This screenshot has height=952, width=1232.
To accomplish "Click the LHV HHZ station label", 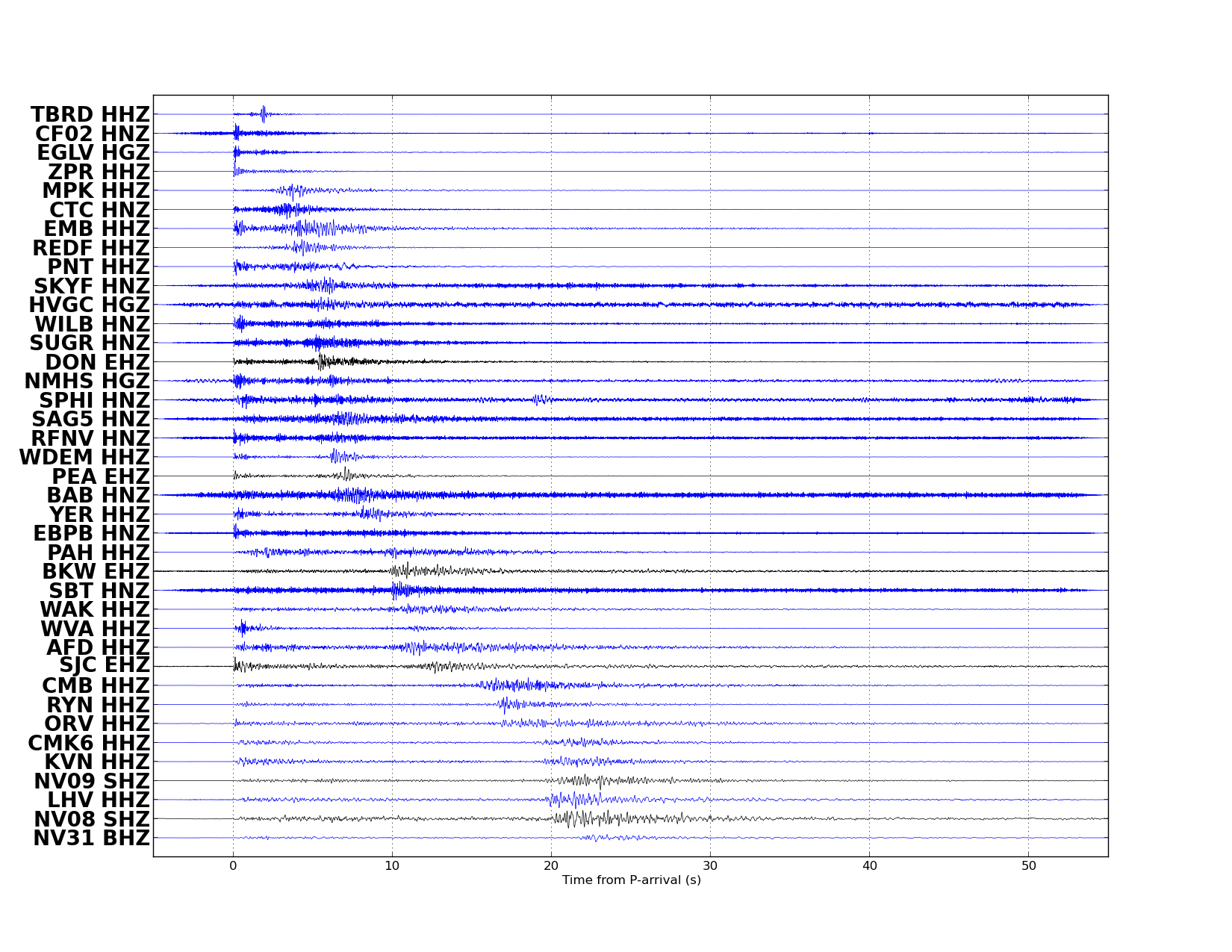I will 99,800.
